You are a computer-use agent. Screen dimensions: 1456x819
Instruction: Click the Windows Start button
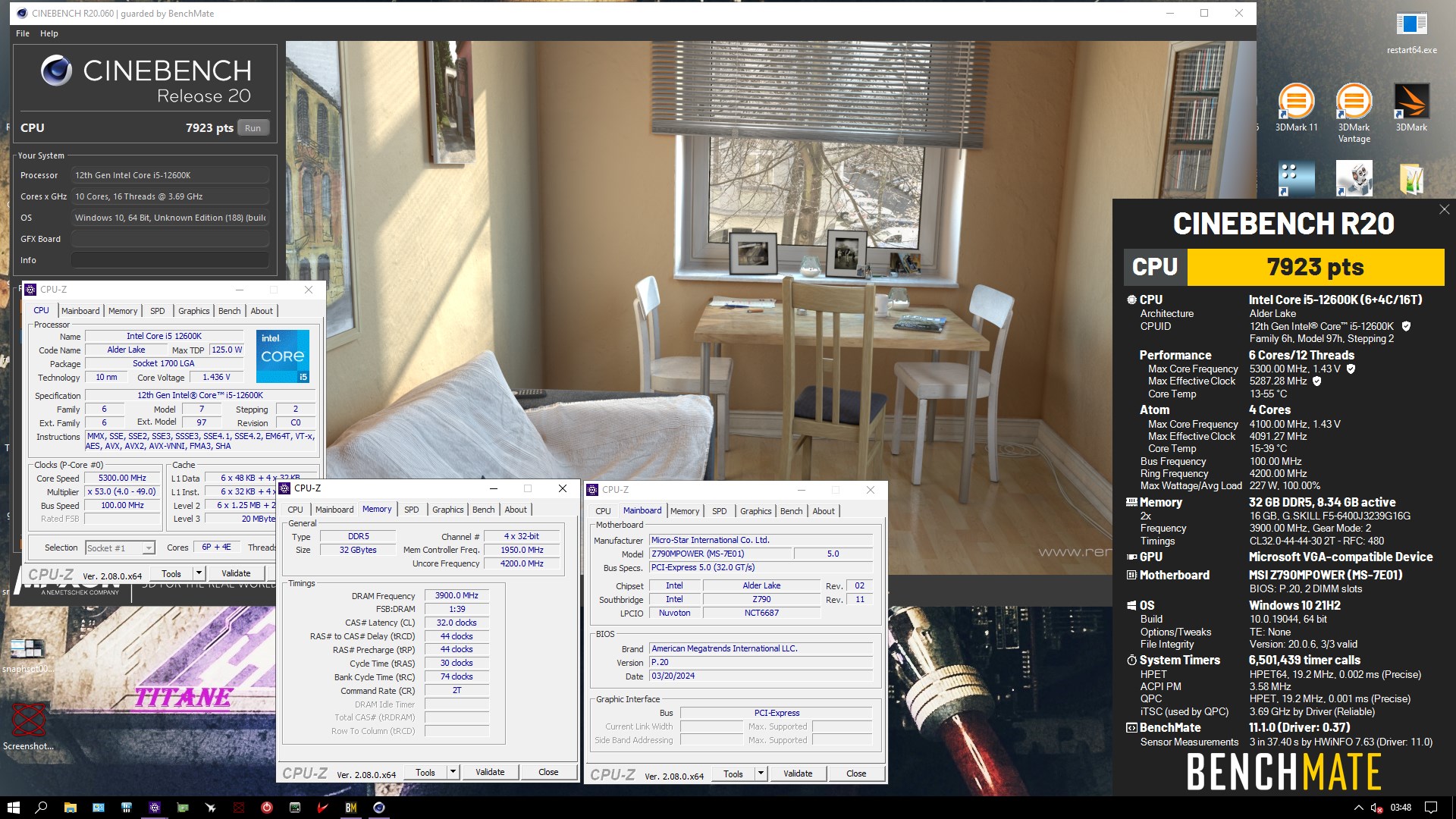(13, 808)
